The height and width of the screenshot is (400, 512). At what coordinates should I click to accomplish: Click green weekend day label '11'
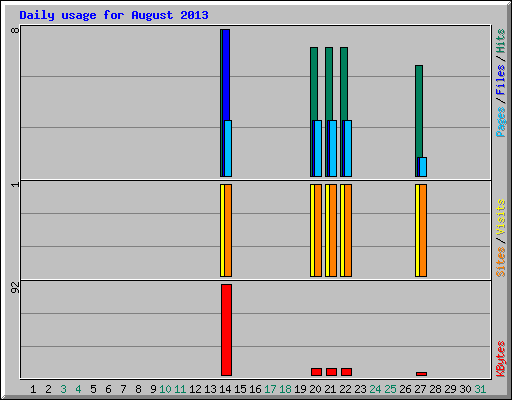(180, 389)
